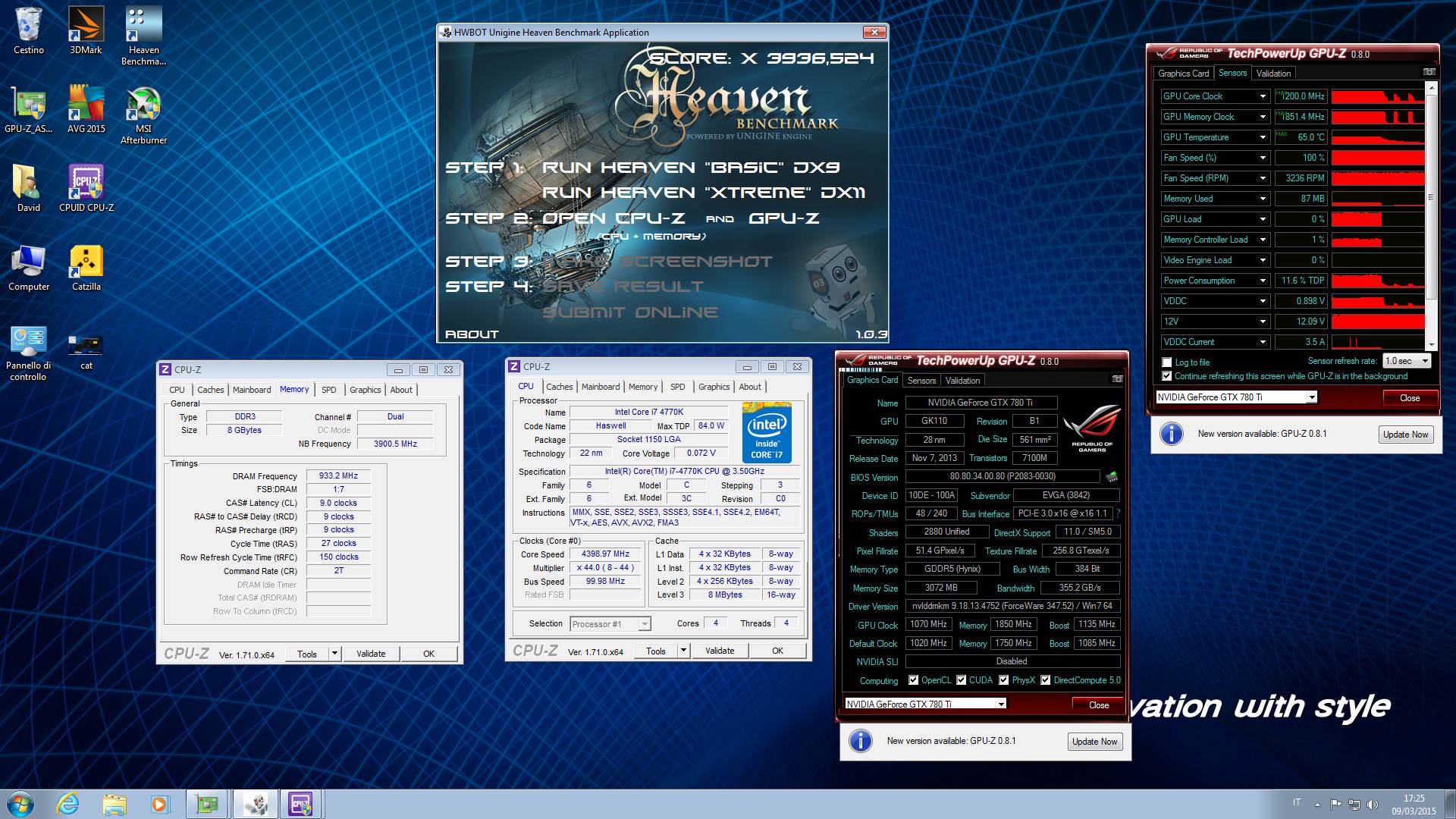Open the GPU-Z_AS desktop shortcut
Screen dimensions: 1456x819
(x=29, y=109)
